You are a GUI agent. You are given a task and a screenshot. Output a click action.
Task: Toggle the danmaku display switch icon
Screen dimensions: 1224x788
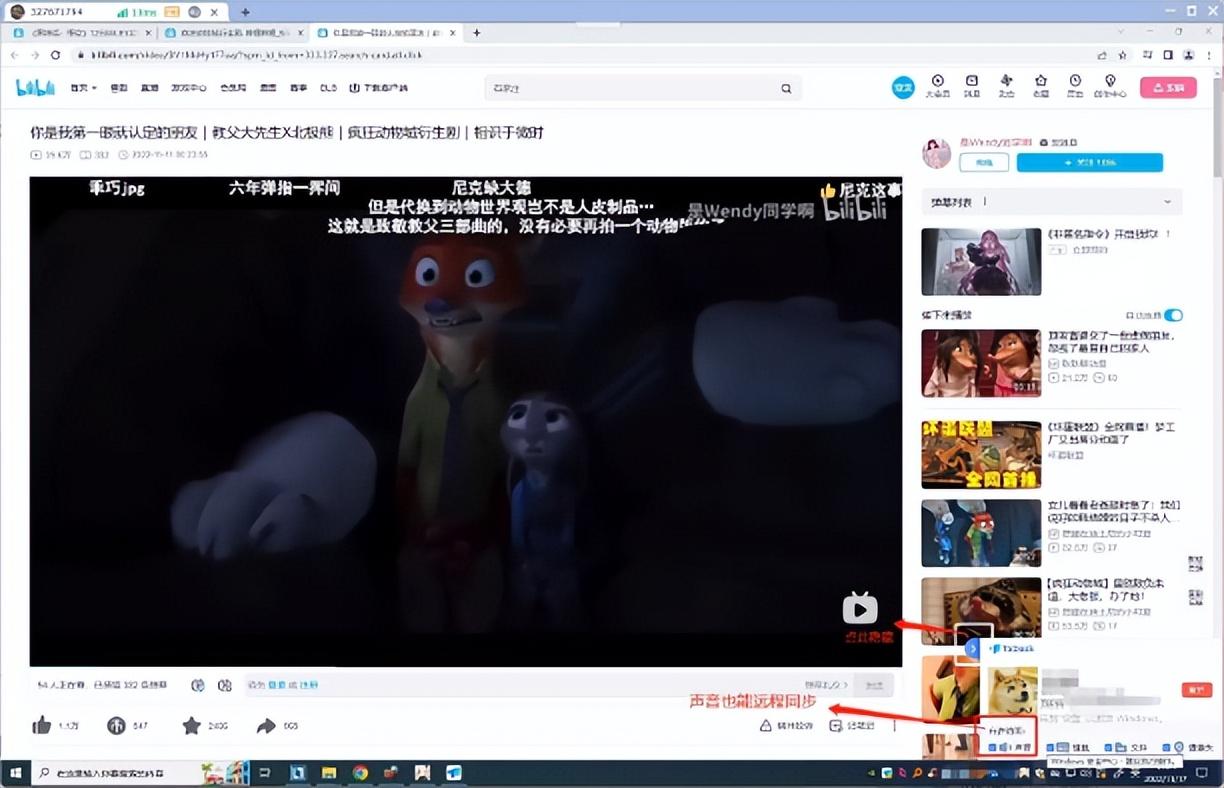pyautogui.click(x=198, y=685)
